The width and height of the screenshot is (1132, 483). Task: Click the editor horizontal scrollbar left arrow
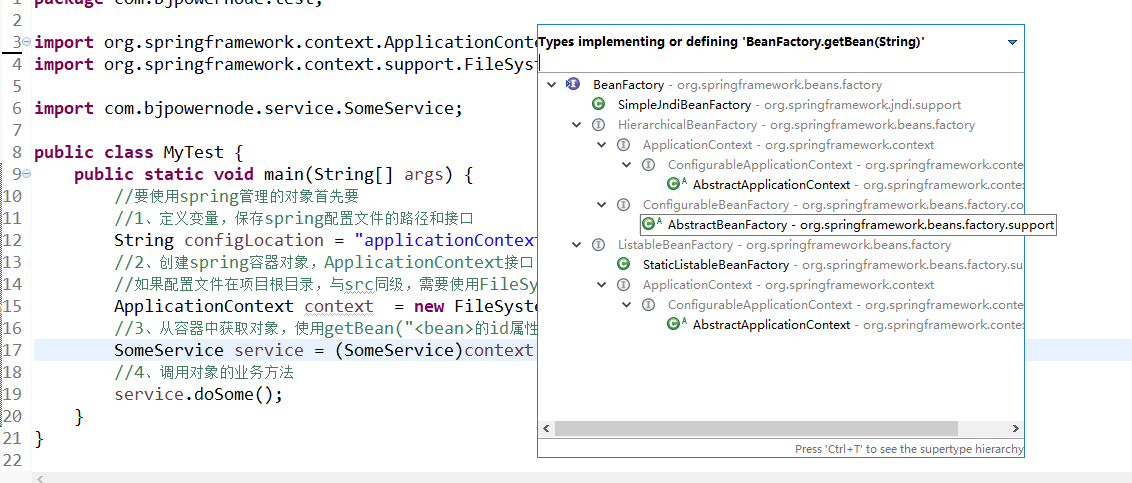click(40, 478)
